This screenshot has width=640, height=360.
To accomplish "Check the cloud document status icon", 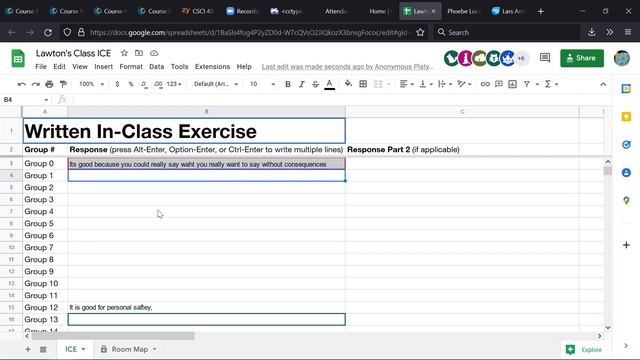I will (154, 53).
